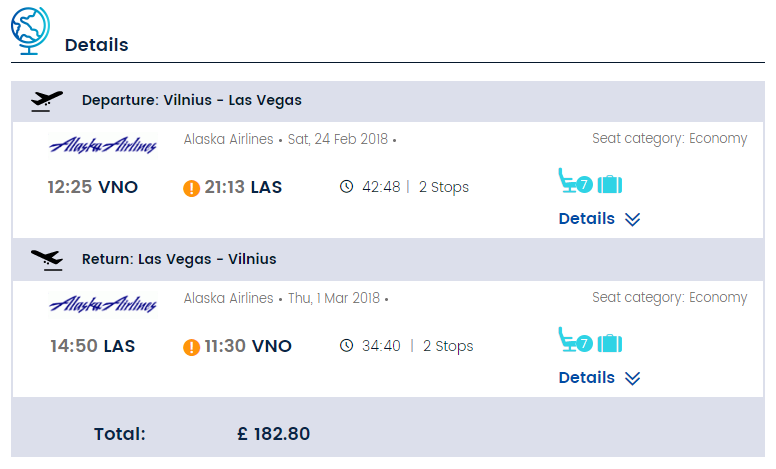Click the '2 Stops' text on departure flight
776x469 pixels.
pos(444,187)
